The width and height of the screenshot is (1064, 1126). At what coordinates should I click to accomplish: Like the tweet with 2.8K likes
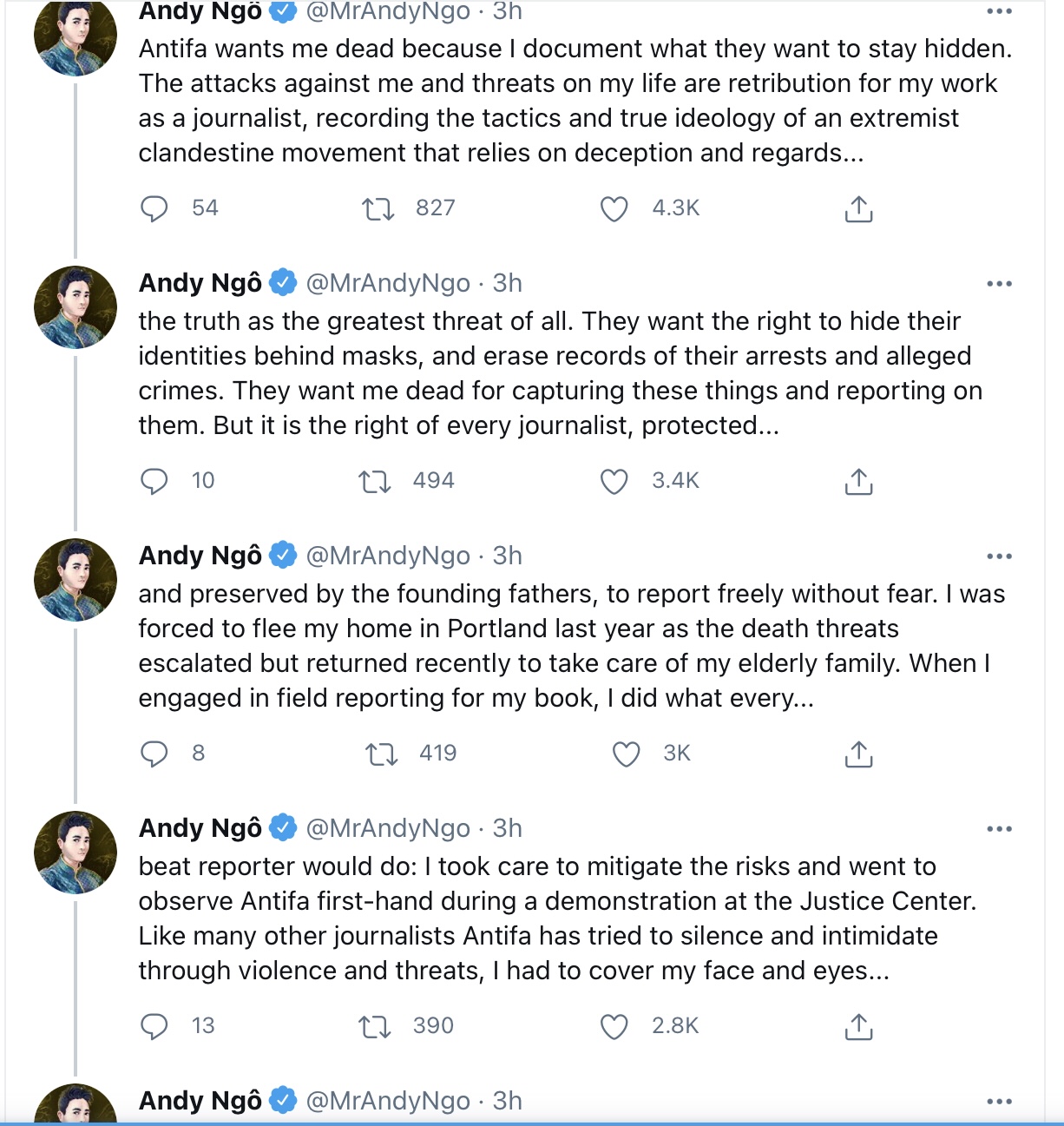coord(614,1026)
